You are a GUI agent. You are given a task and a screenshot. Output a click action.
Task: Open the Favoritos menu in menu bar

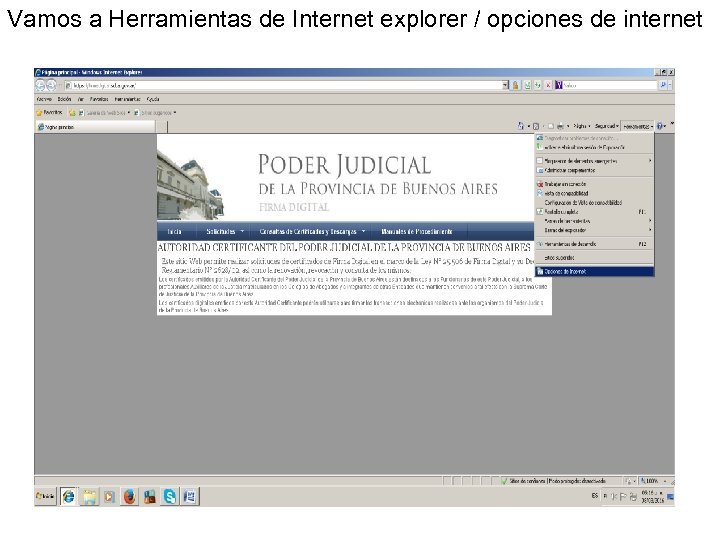click(x=99, y=99)
